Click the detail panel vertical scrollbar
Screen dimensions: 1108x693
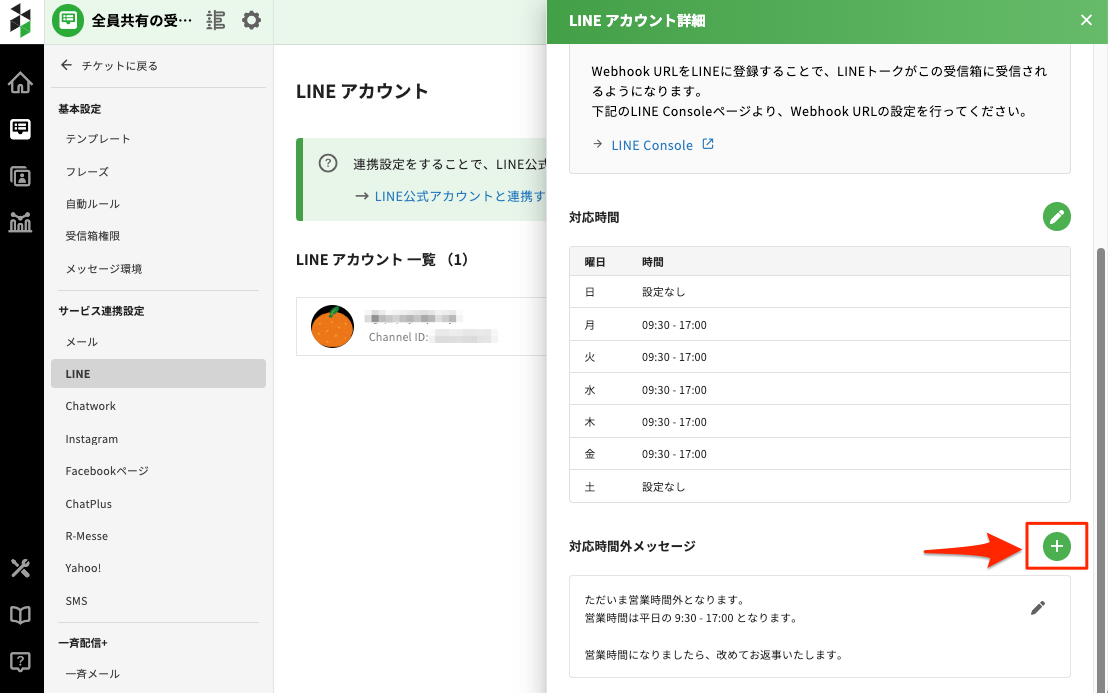point(1101,470)
